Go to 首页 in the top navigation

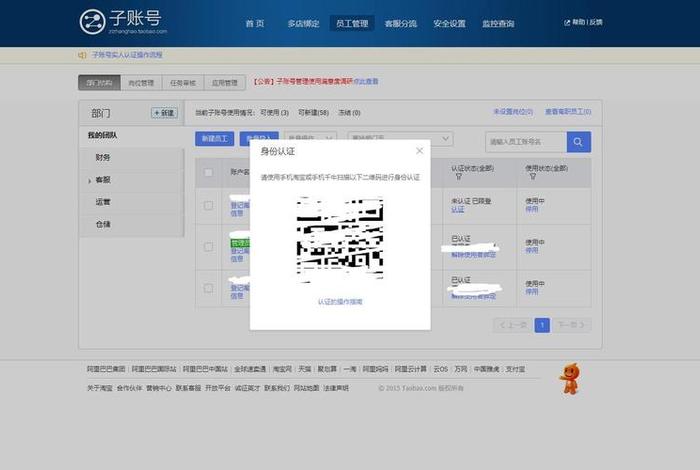(x=255, y=24)
